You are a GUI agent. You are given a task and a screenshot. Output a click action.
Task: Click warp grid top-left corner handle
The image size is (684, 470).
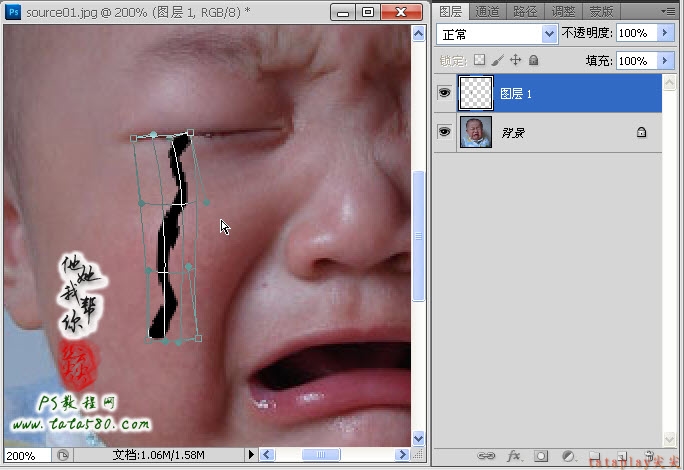(133, 138)
